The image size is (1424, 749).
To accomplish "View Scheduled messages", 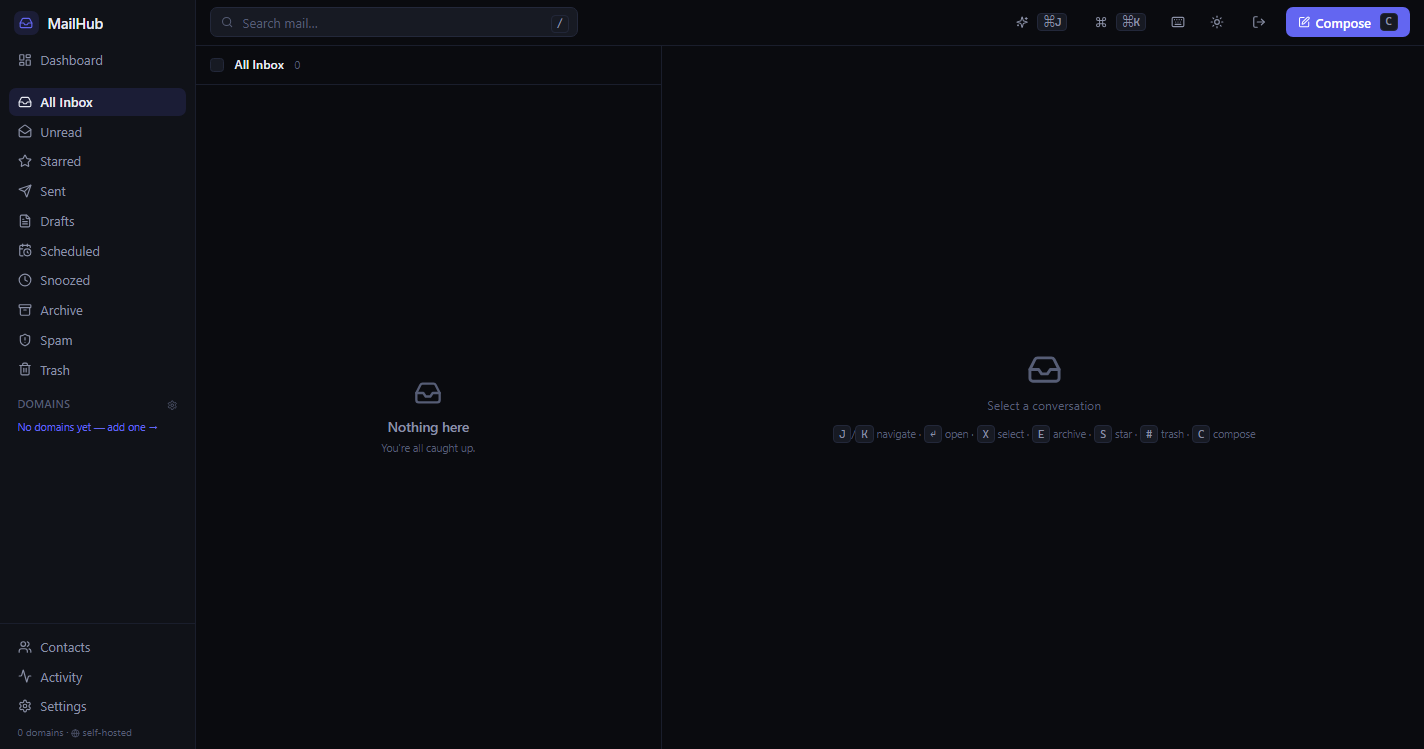I will coord(97,251).
